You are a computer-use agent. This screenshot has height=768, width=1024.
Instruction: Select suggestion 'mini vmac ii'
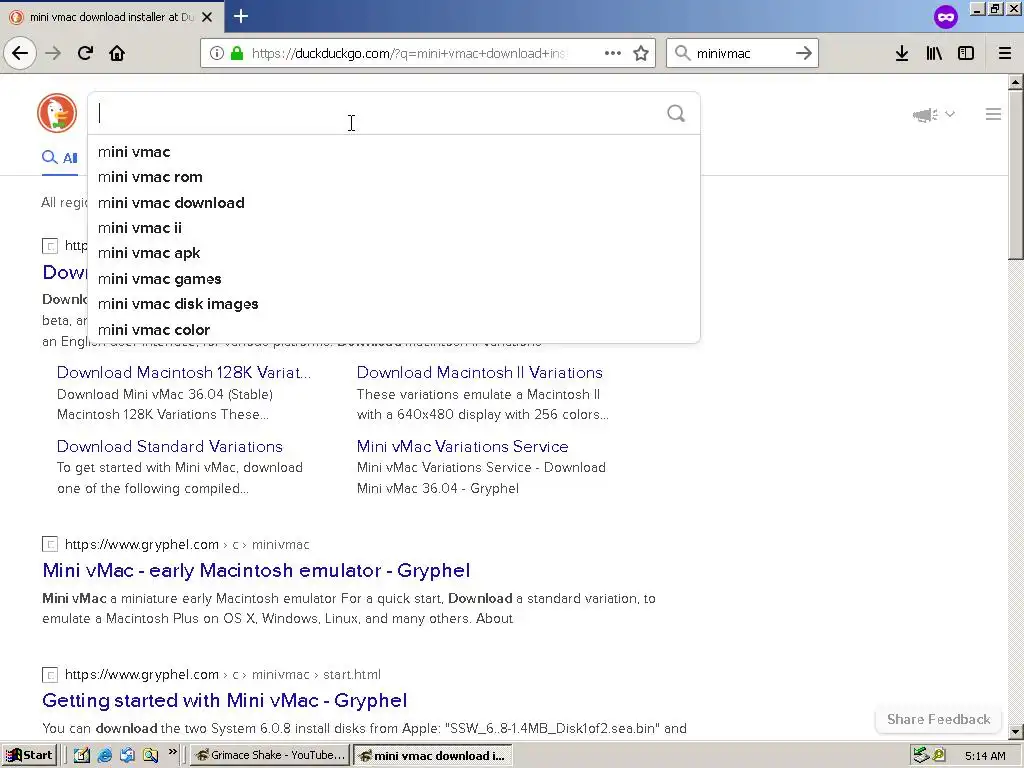click(x=394, y=228)
